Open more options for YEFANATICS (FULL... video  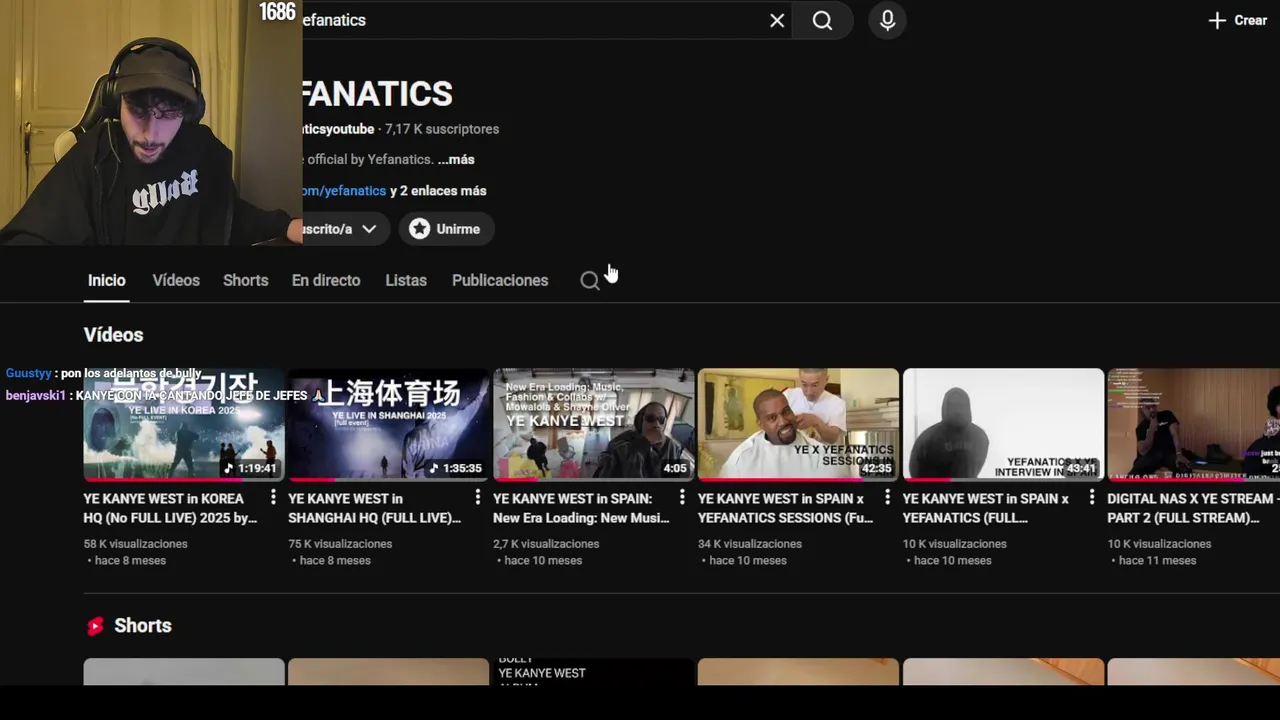pos(1091,498)
